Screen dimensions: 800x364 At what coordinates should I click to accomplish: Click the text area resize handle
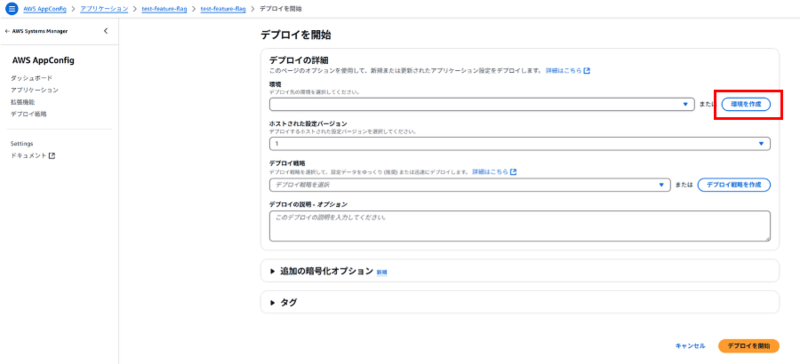tap(767, 238)
